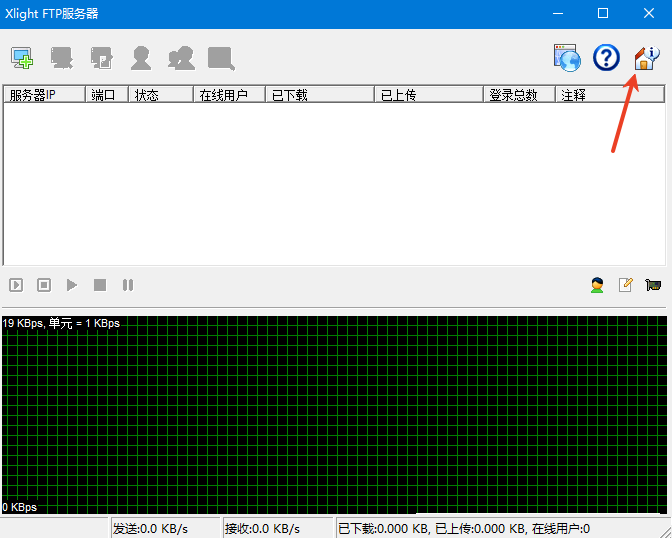
Task: Click the plain play start server button
Action: (72, 285)
